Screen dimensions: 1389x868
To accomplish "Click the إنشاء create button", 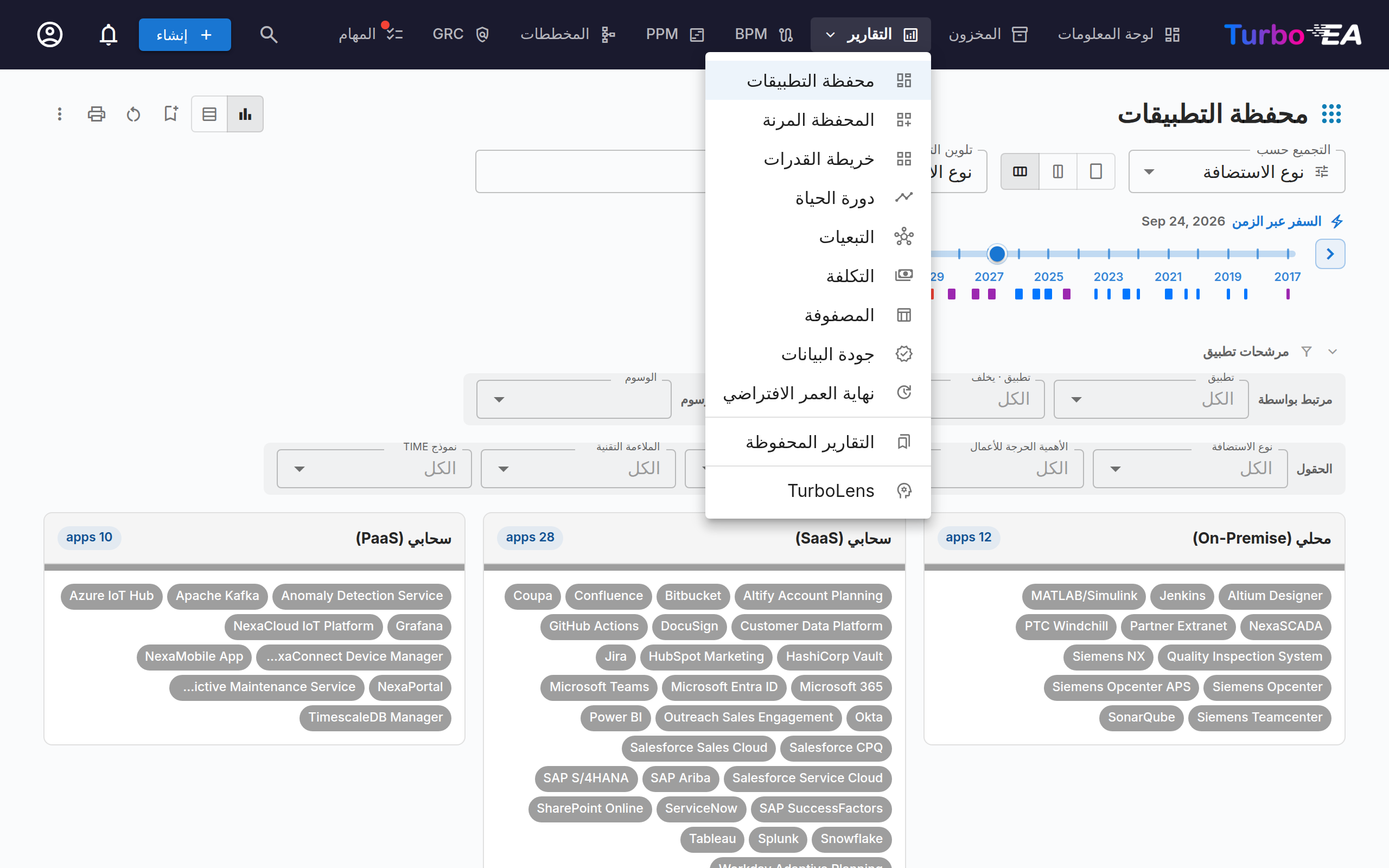I will tap(185, 34).
